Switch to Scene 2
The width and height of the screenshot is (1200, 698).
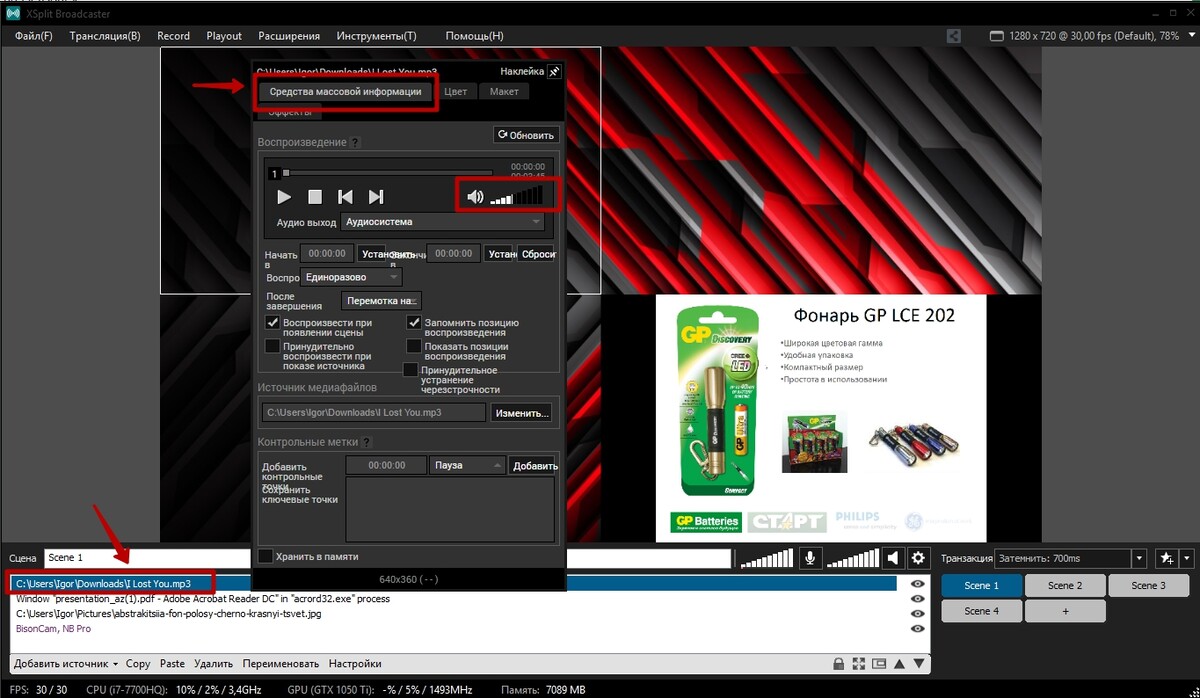coord(1065,585)
